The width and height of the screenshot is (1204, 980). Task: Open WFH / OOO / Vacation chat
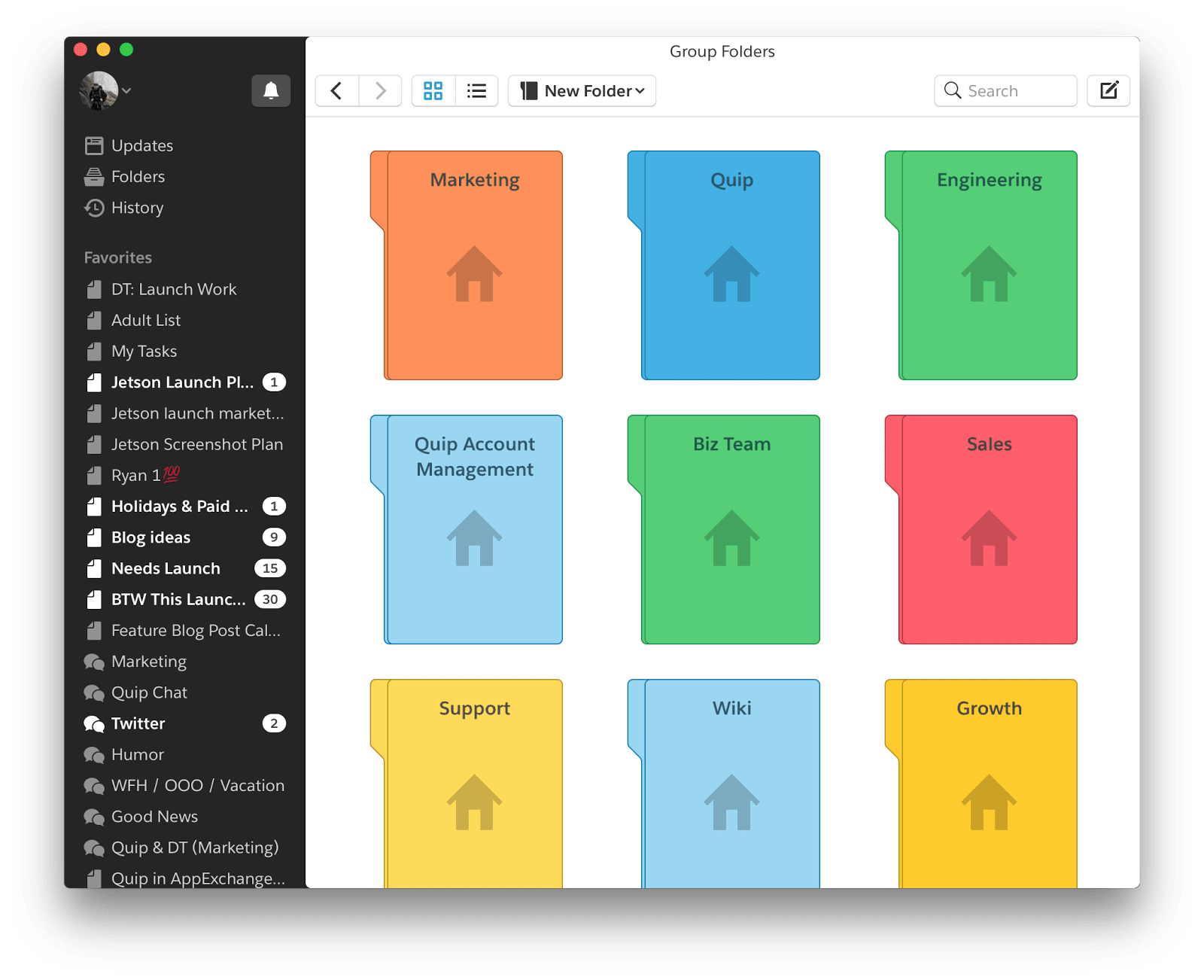185,786
